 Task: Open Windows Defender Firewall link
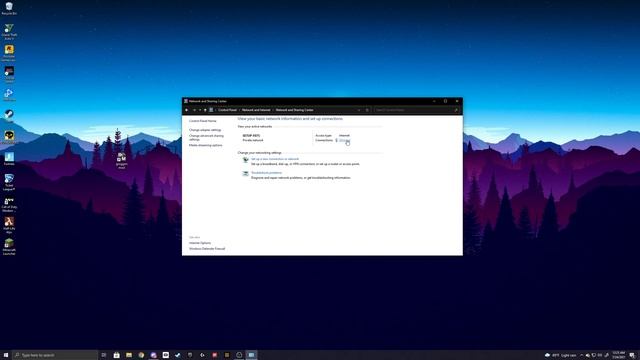point(207,249)
